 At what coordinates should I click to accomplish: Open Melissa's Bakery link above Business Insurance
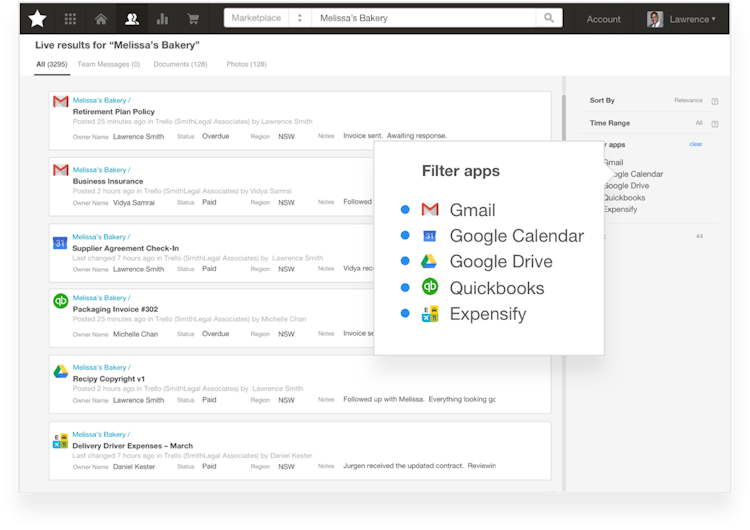tap(101, 170)
